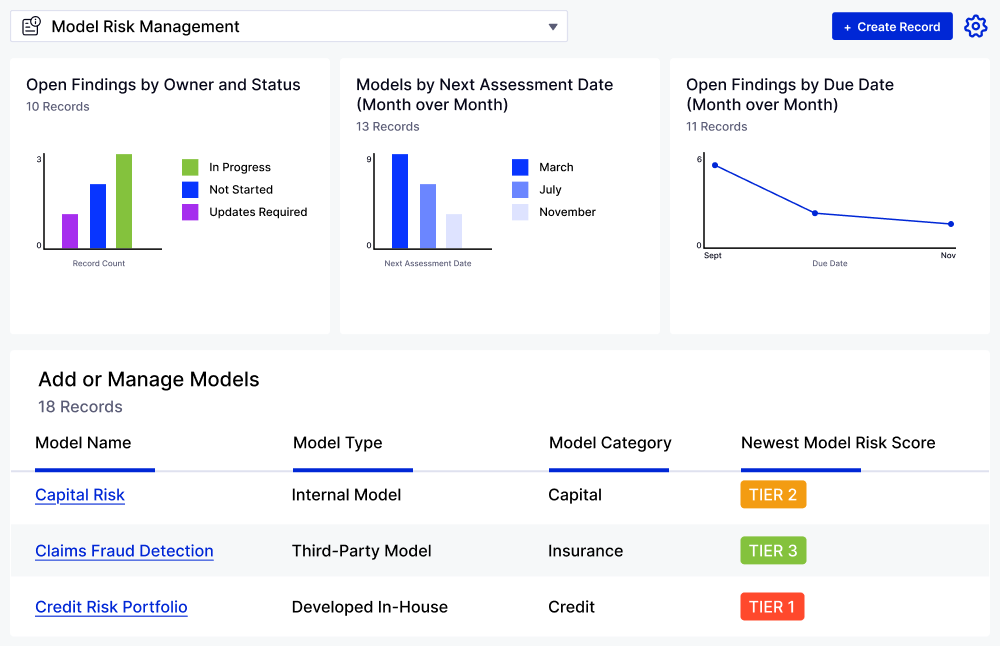Screen dimensions: 1000x646
Task: Sort by Model Name column header
Action: (x=83, y=443)
